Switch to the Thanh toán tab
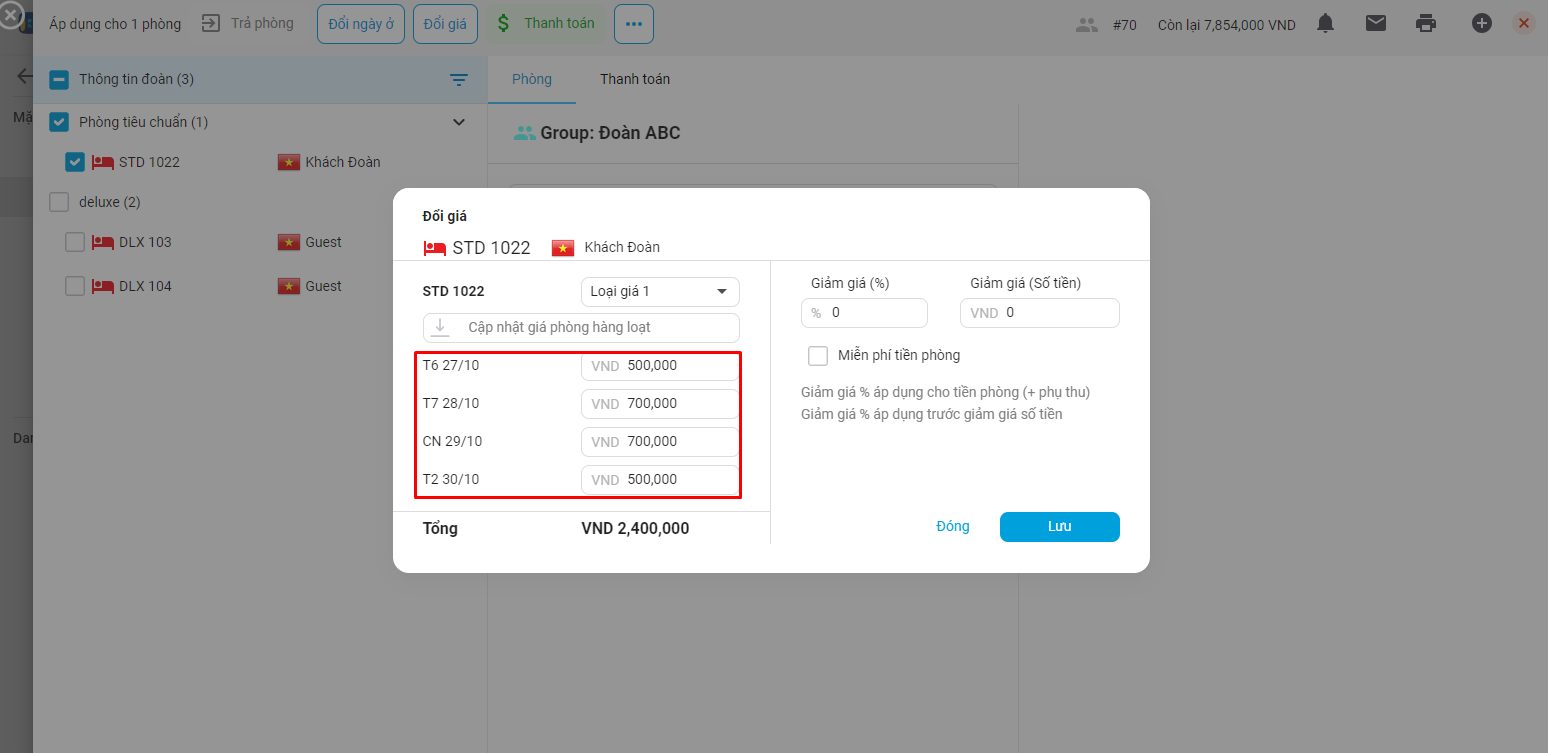1548x753 pixels. pos(635,79)
